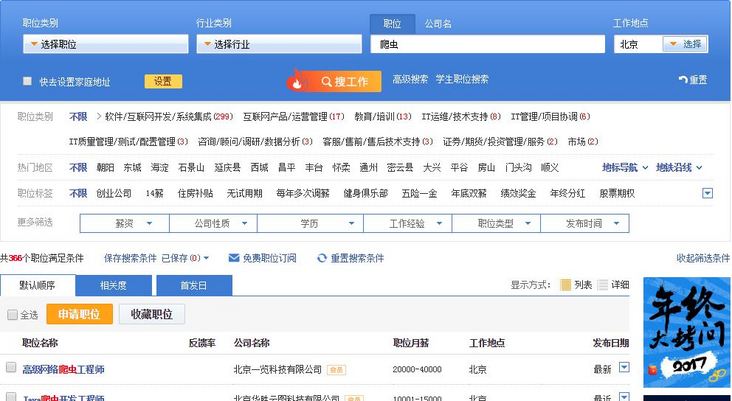Switch display to 列表 list view icon
The width and height of the screenshot is (732, 401).
565,285
